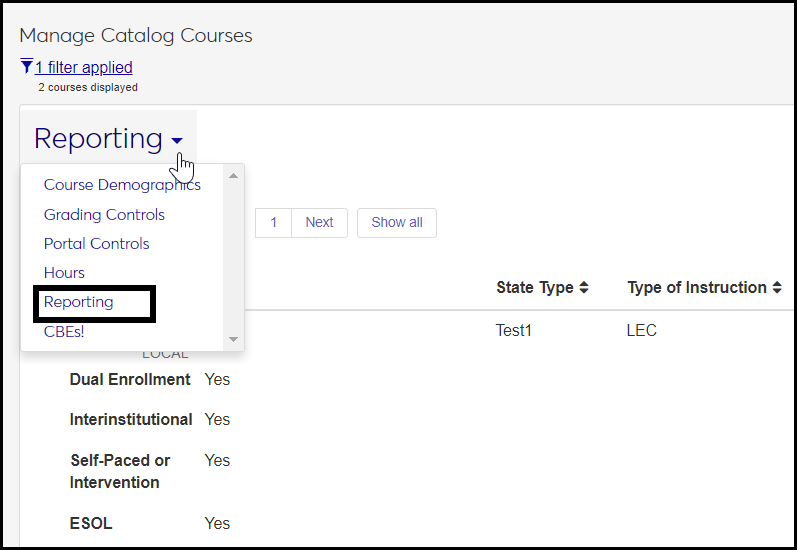
Task: Click the dropdown list scroll-down arrow
Action: 234,340
